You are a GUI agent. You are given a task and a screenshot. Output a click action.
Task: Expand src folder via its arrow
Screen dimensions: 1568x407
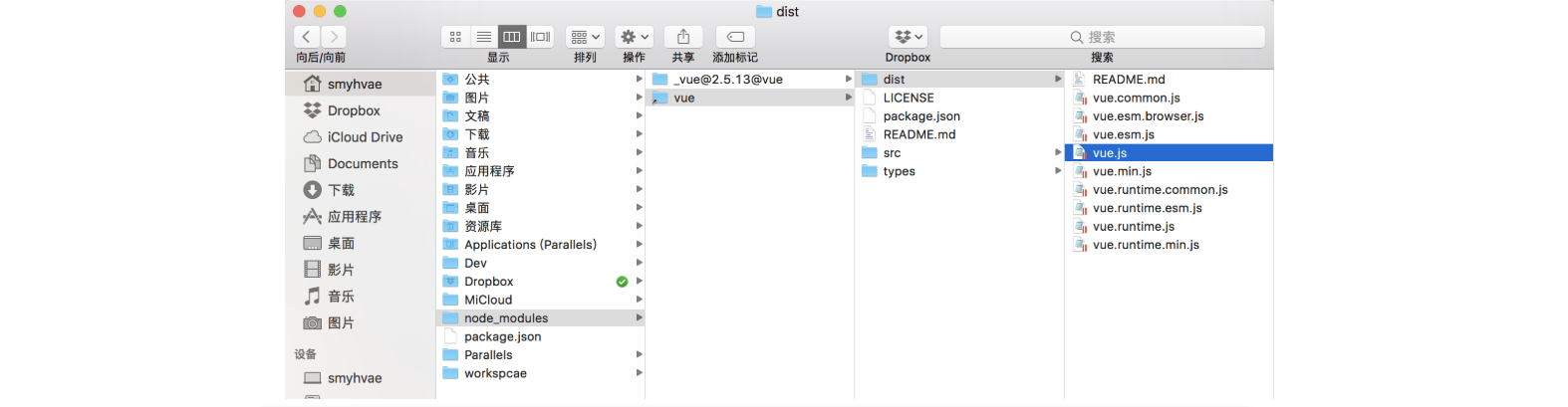pos(1058,152)
